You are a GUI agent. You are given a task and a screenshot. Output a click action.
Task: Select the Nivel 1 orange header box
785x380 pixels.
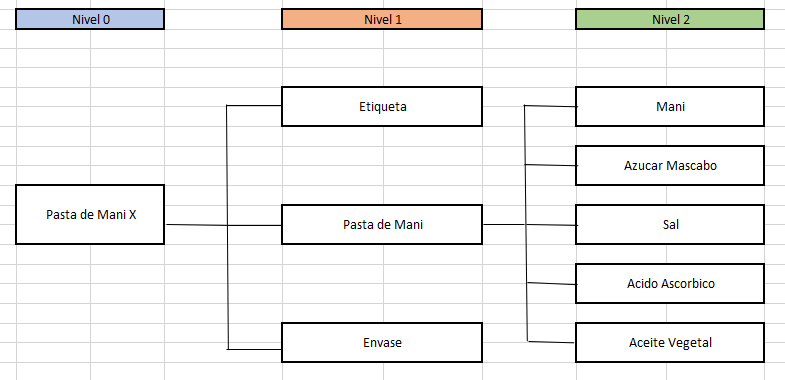click(x=382, y=19)
